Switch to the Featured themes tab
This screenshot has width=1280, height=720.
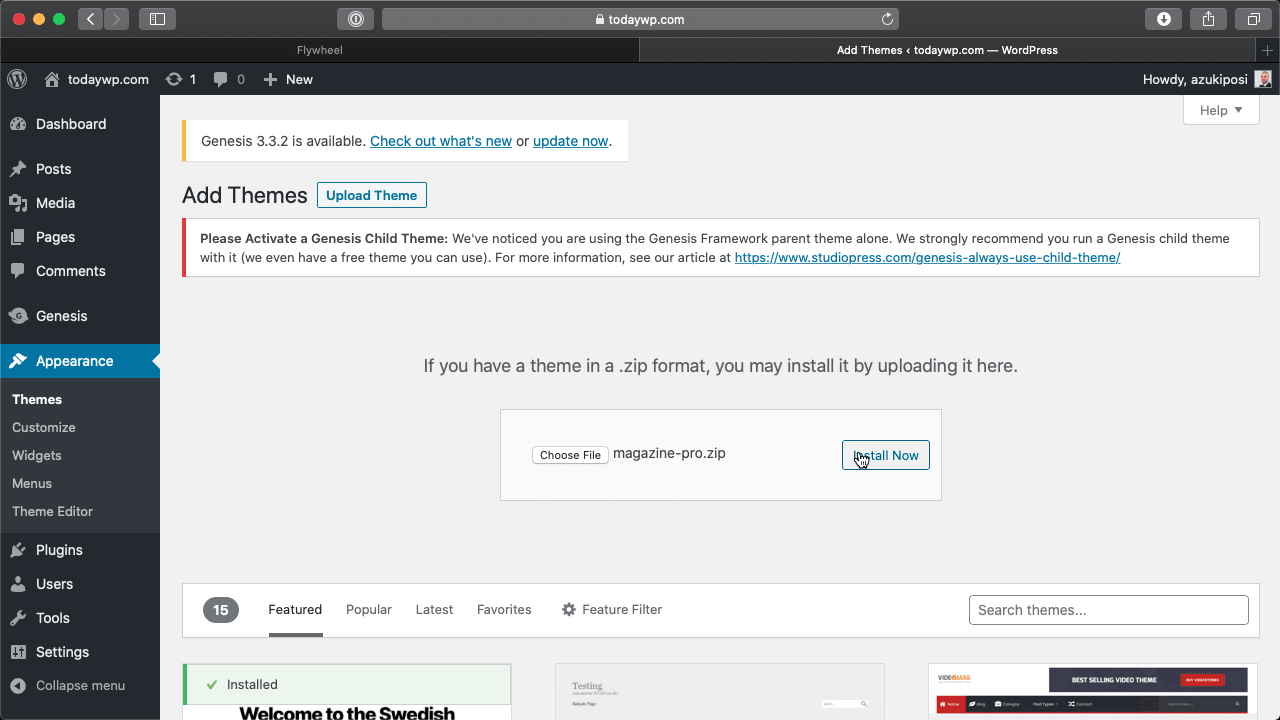pos(295,609)
